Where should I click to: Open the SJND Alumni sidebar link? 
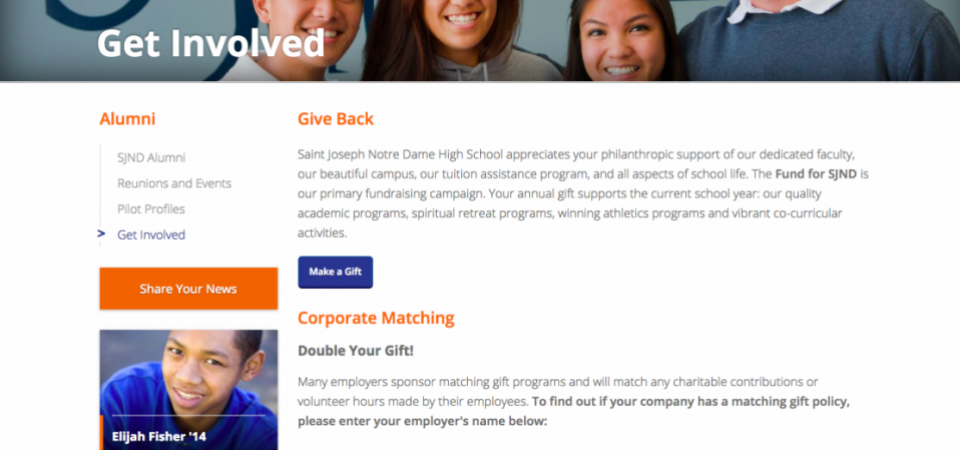coord(151,158)
